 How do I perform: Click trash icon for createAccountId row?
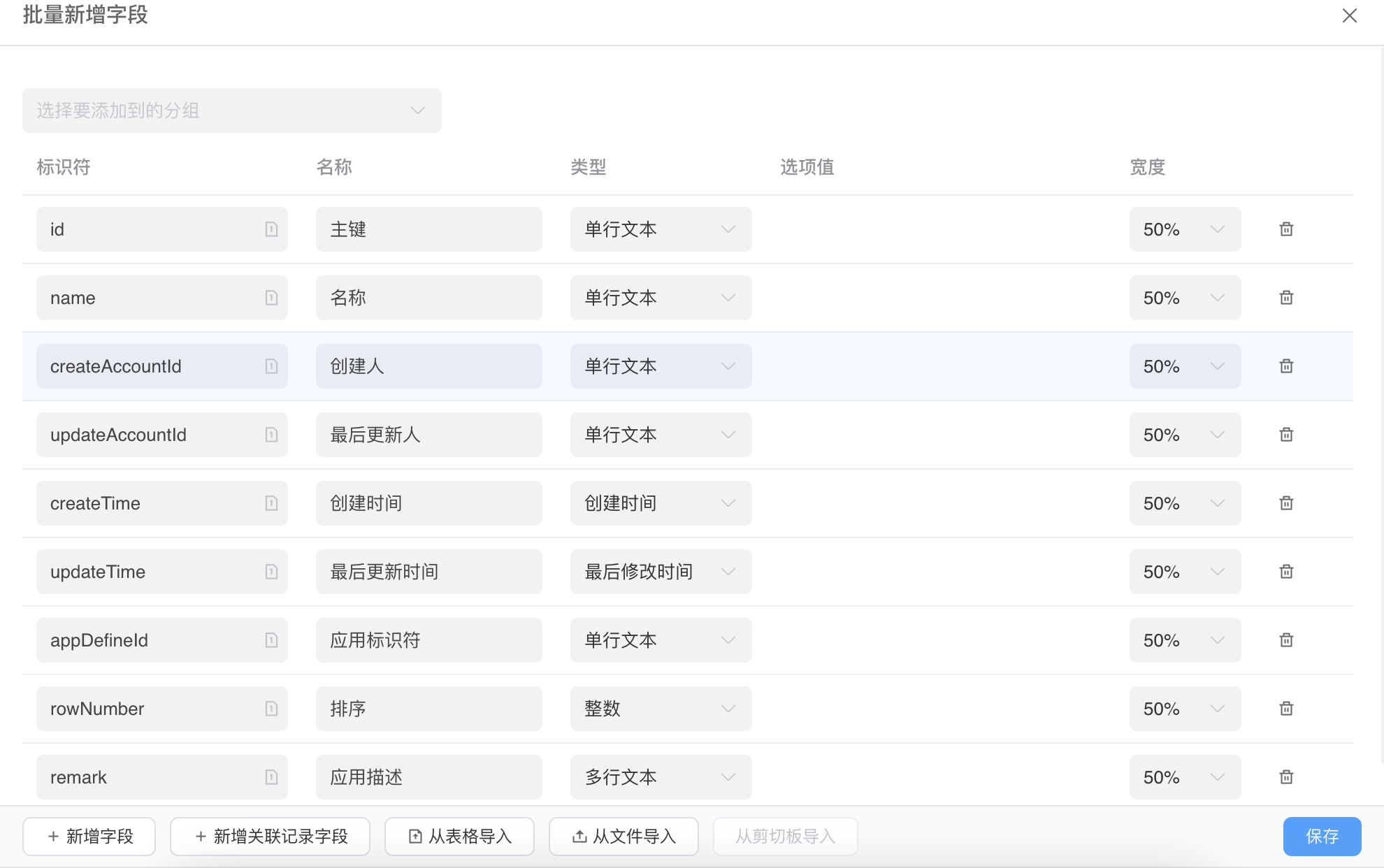(1286, 366)
